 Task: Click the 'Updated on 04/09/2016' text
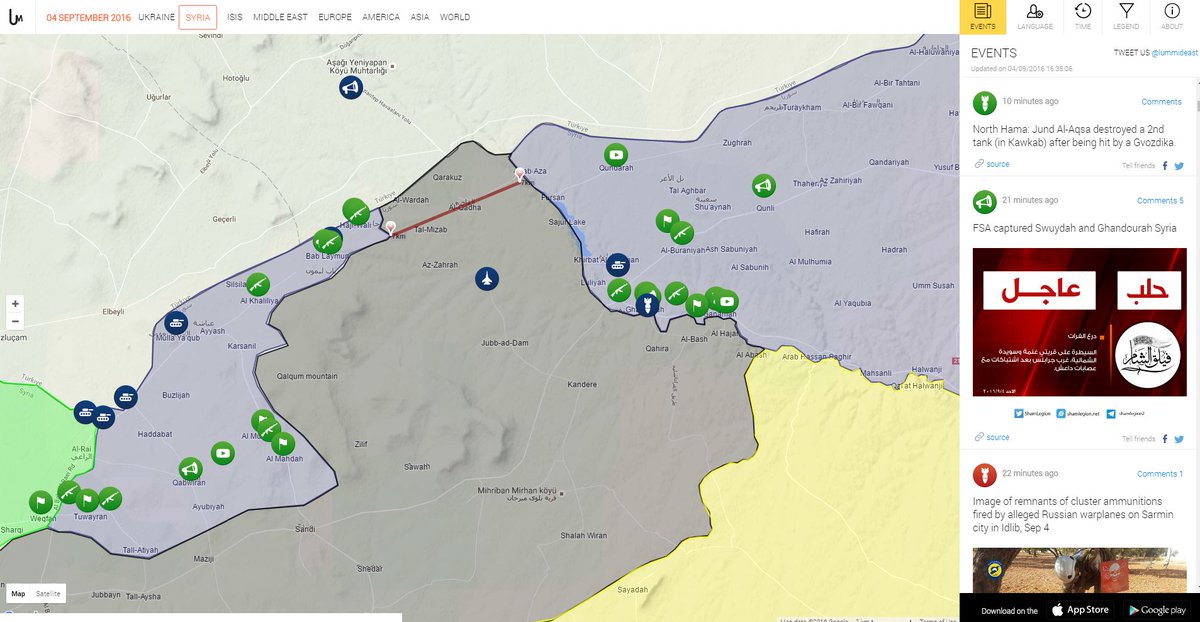(1021, 69)
